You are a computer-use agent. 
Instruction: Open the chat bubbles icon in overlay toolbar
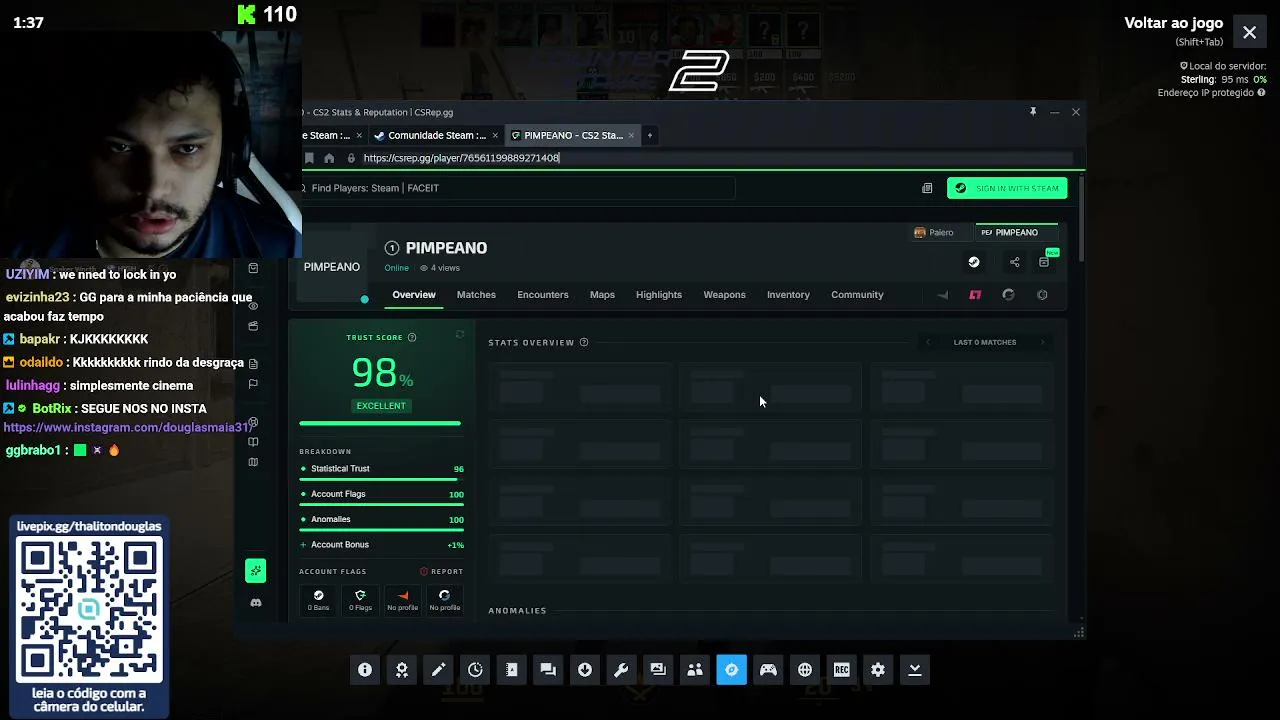[548, 670]
